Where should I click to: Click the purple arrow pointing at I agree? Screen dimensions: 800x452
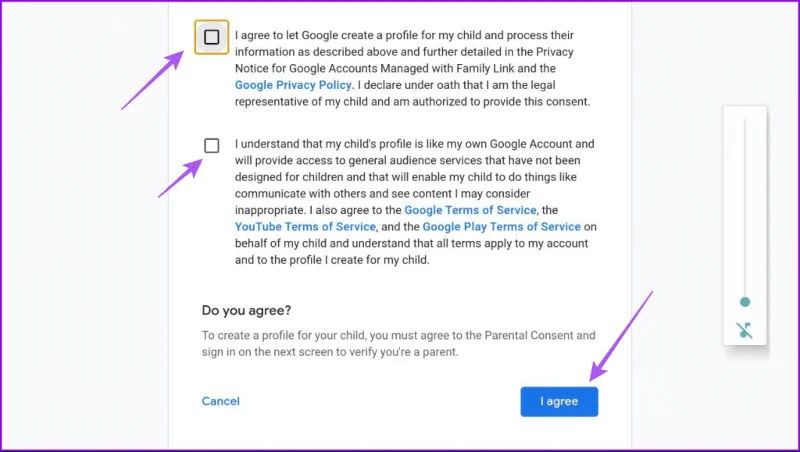click(621, 337)
